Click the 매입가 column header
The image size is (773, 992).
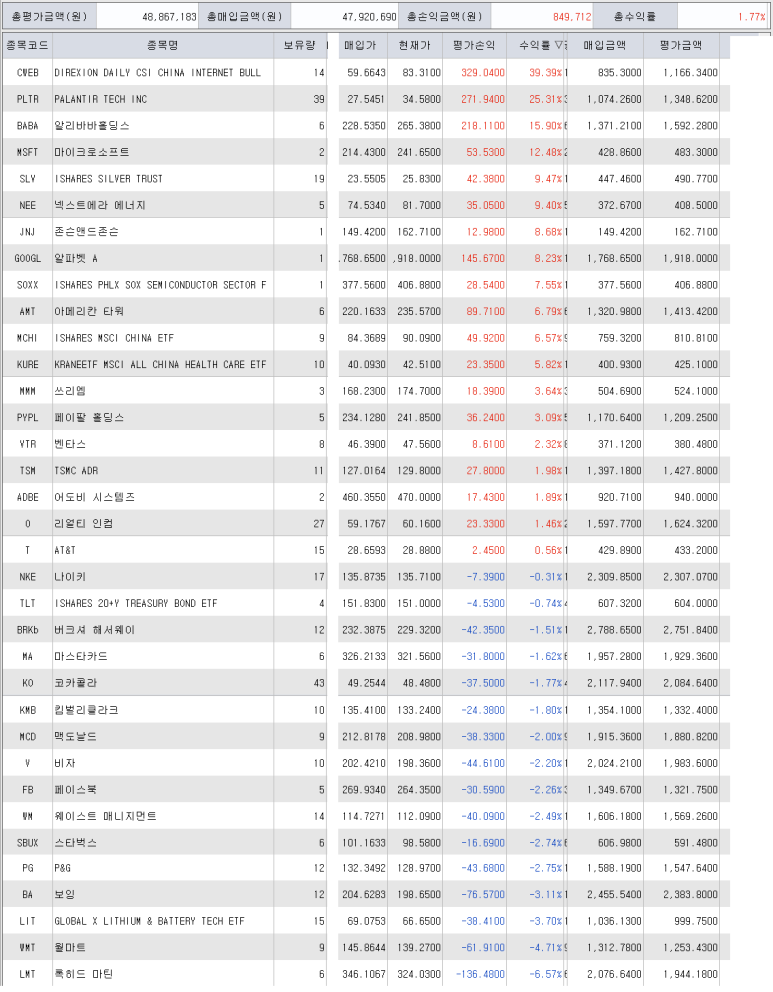(x=362, y=46)
